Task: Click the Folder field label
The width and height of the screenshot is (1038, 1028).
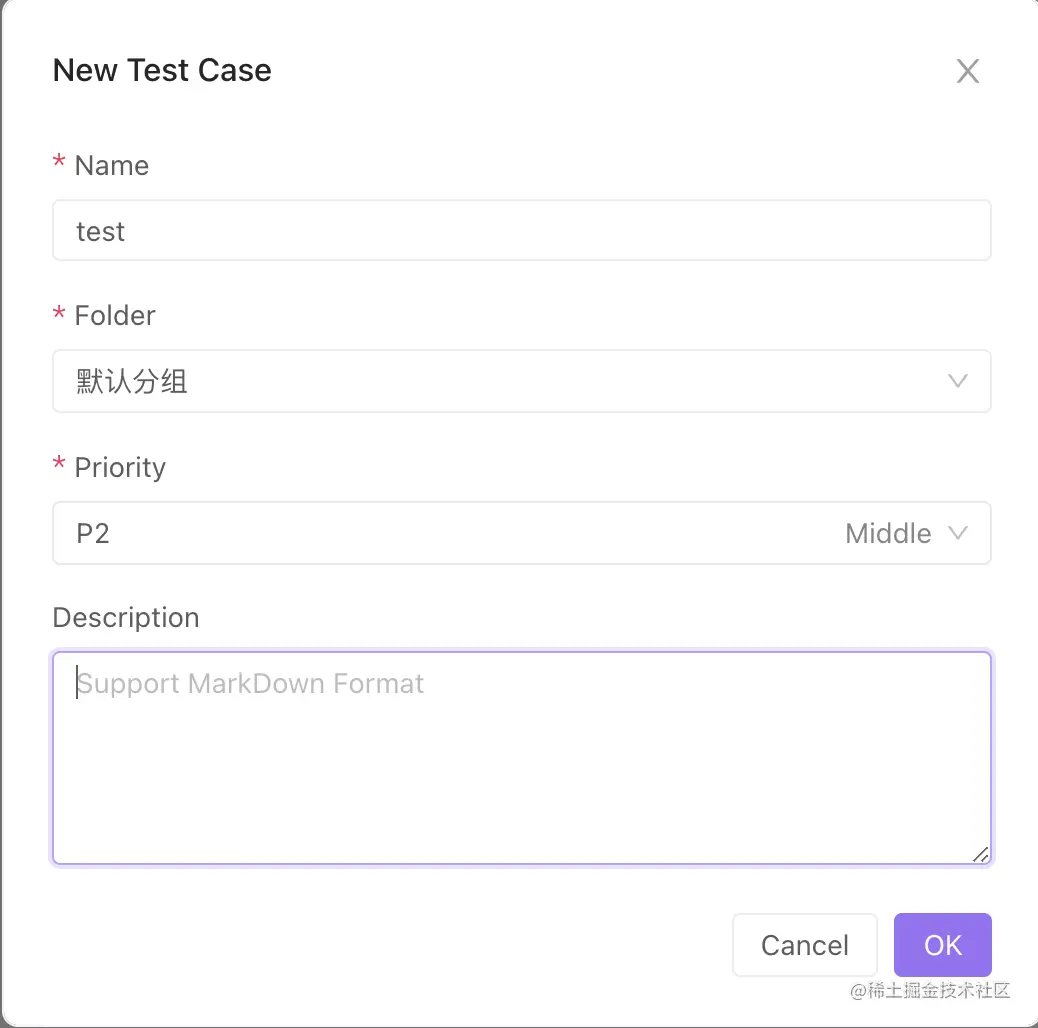Action: coord(115,316)
